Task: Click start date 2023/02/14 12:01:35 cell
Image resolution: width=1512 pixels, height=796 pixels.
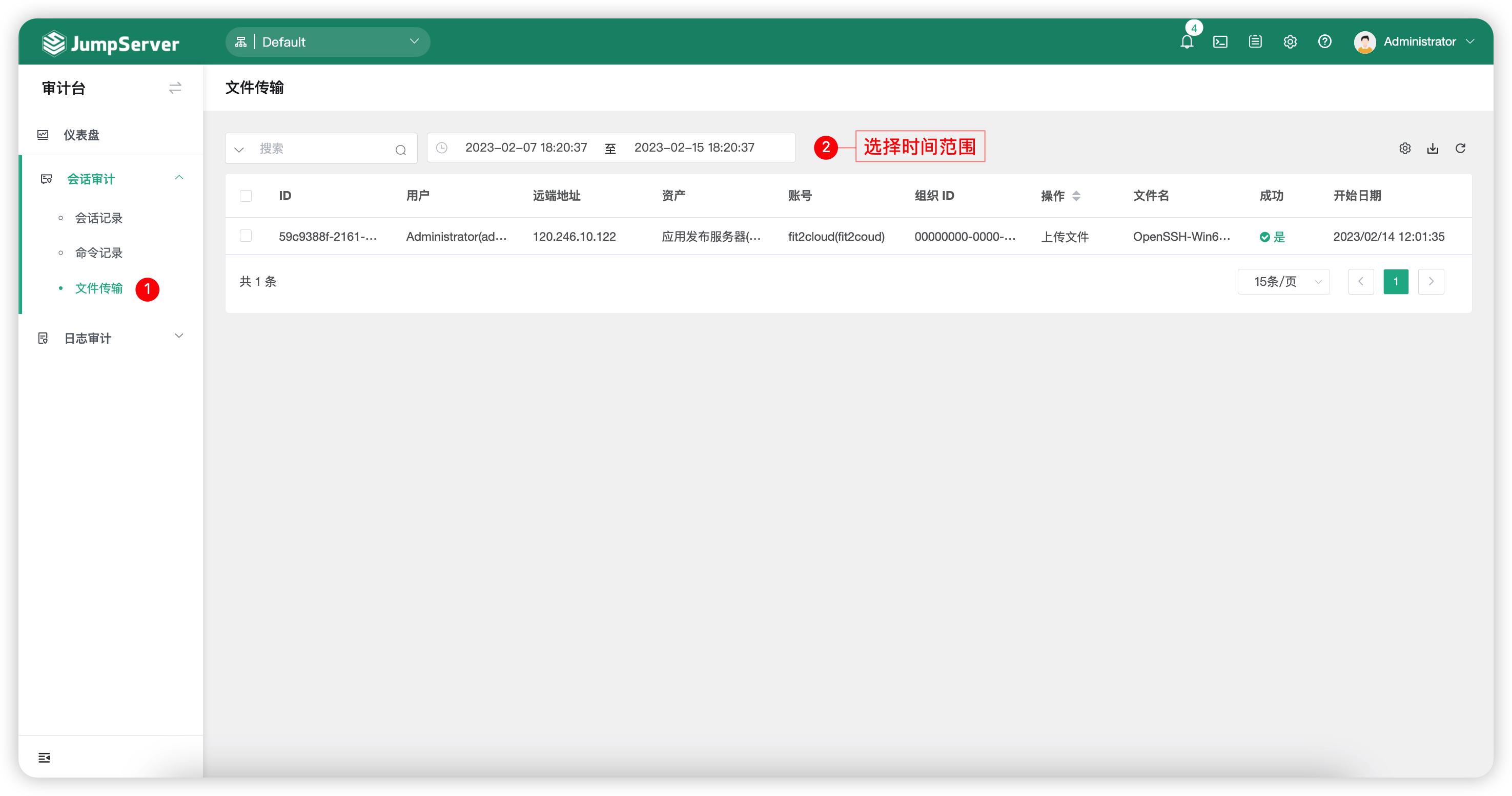Action: click(x=1388, y=237)
